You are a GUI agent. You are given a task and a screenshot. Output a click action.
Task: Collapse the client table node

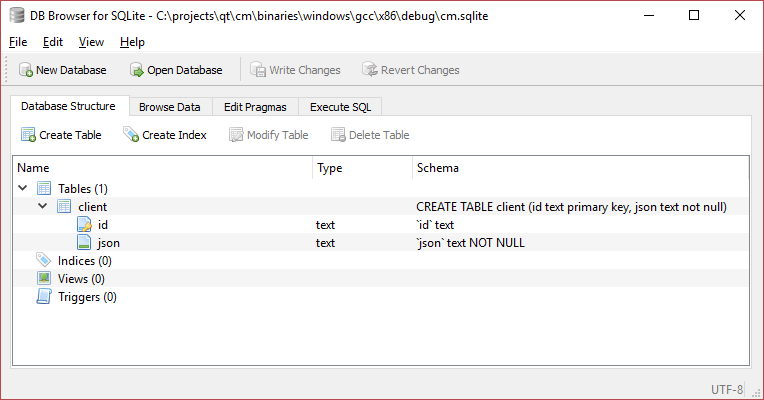point(42,207)
